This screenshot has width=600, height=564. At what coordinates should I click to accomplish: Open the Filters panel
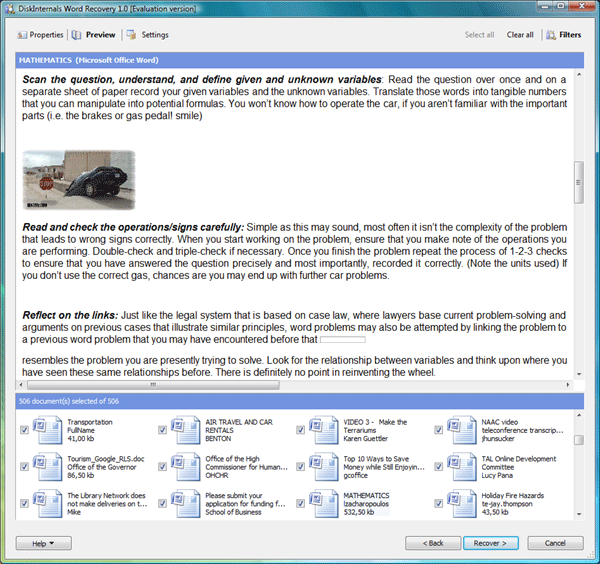[564, 35]
